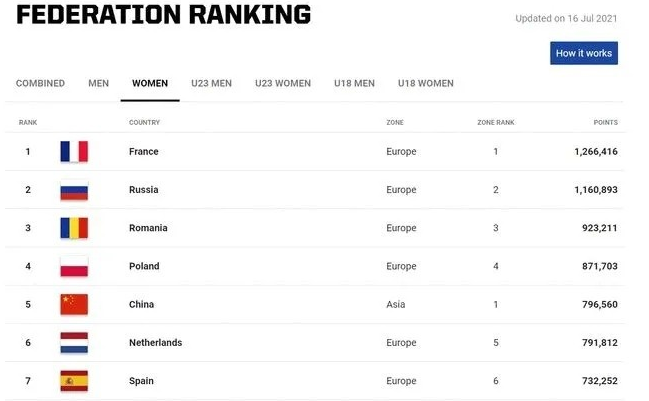Image resolution: width=649 pixels, height=401 pixels.
Task: Click the Spain flag icon
Action: (x=74, y=381)
